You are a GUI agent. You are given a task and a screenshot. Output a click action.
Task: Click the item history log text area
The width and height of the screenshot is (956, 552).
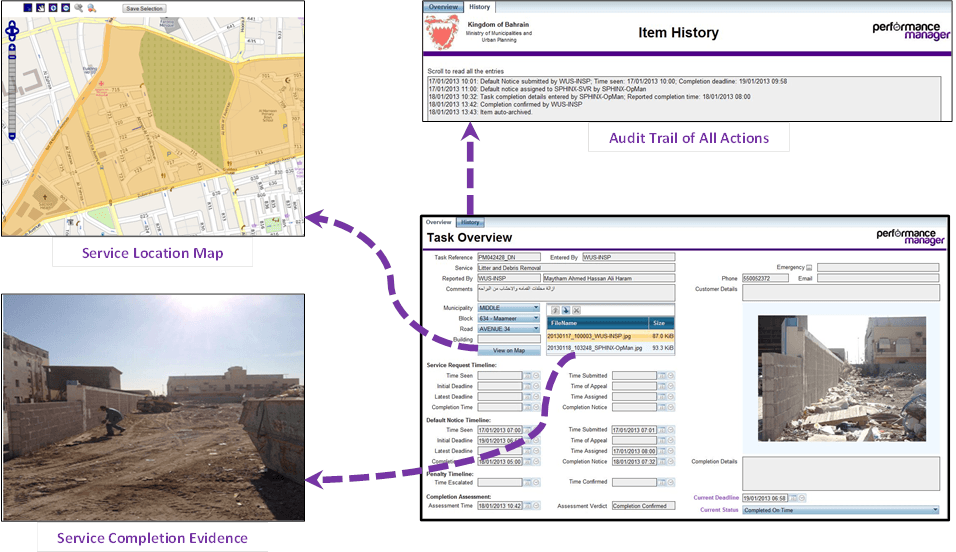click(x=685, y=98)
